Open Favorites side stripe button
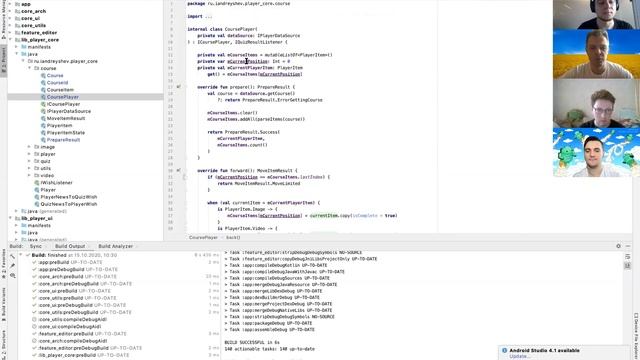The image size is (640, 360). 4,264
